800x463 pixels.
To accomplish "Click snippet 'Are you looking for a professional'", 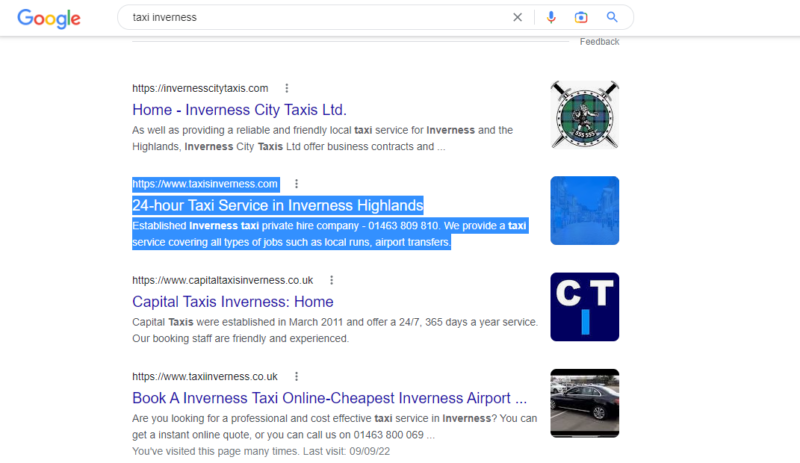I will coord(335,427).
